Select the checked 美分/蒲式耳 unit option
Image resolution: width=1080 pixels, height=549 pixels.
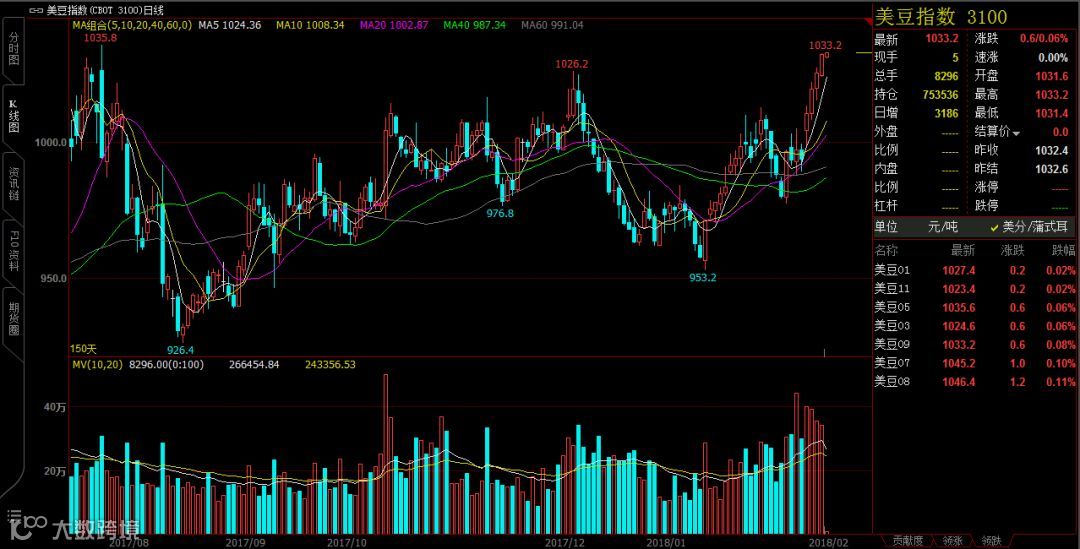pyautogui.click(x=1028, y=227)
